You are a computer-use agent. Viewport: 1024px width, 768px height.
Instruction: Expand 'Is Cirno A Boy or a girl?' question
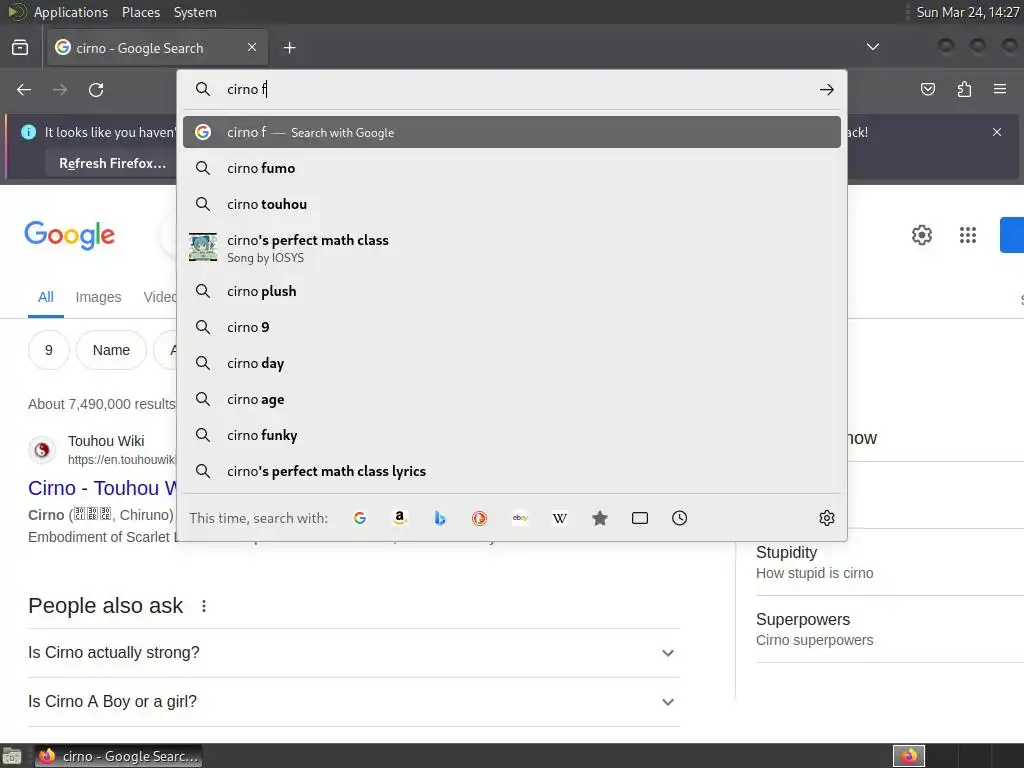[353, 701]
